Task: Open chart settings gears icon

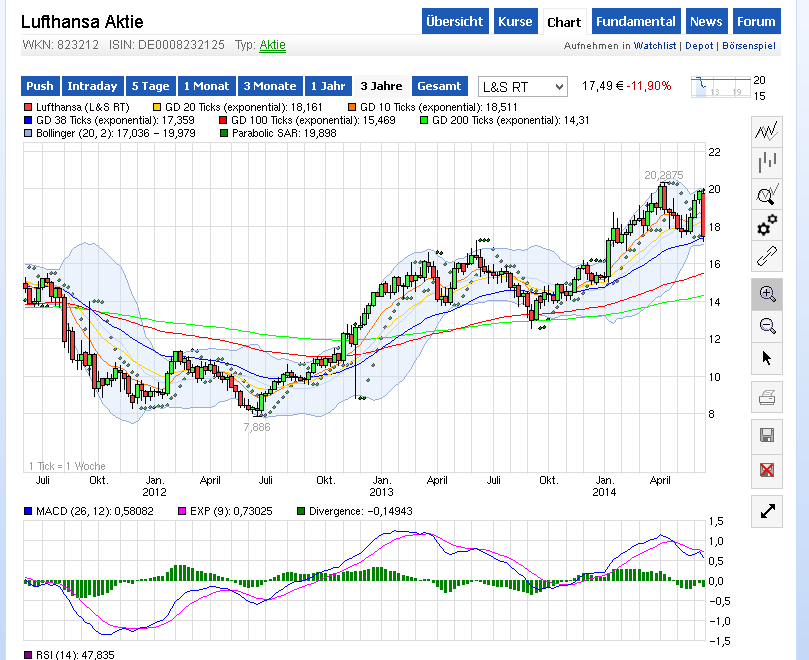Action: pyautogui.click(x=767, y=224)
